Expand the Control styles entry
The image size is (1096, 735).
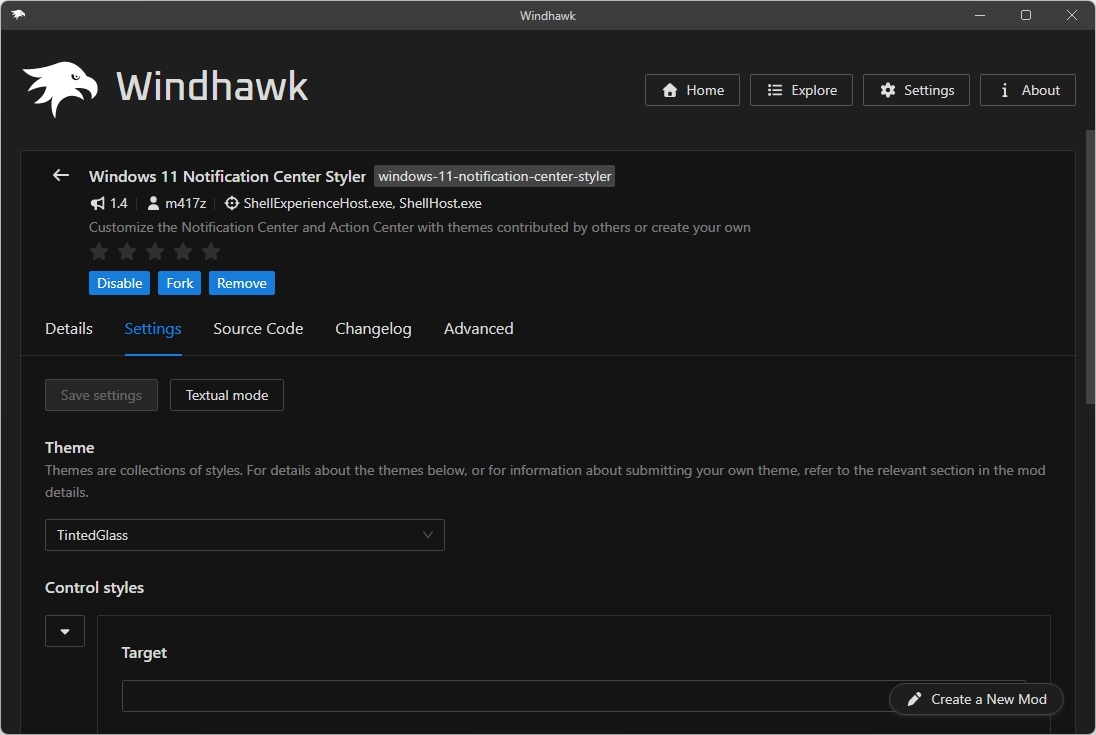64,631
